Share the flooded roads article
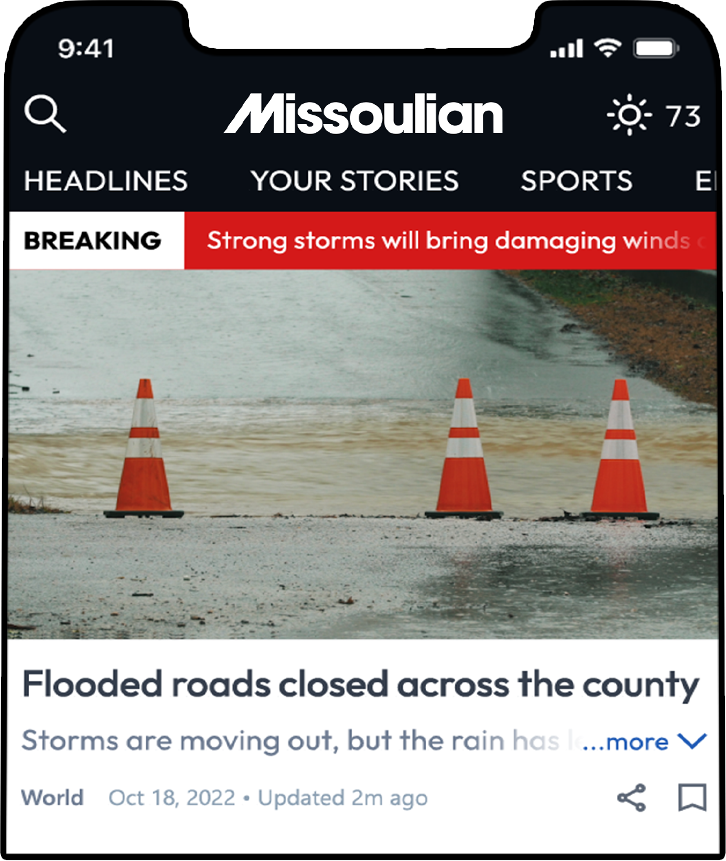The width and height of the screenshot is (726, 861). [632, 798]
